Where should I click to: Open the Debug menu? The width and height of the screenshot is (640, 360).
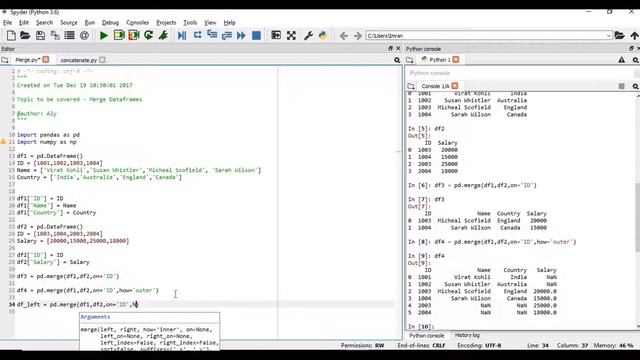(x=110, y=22)
